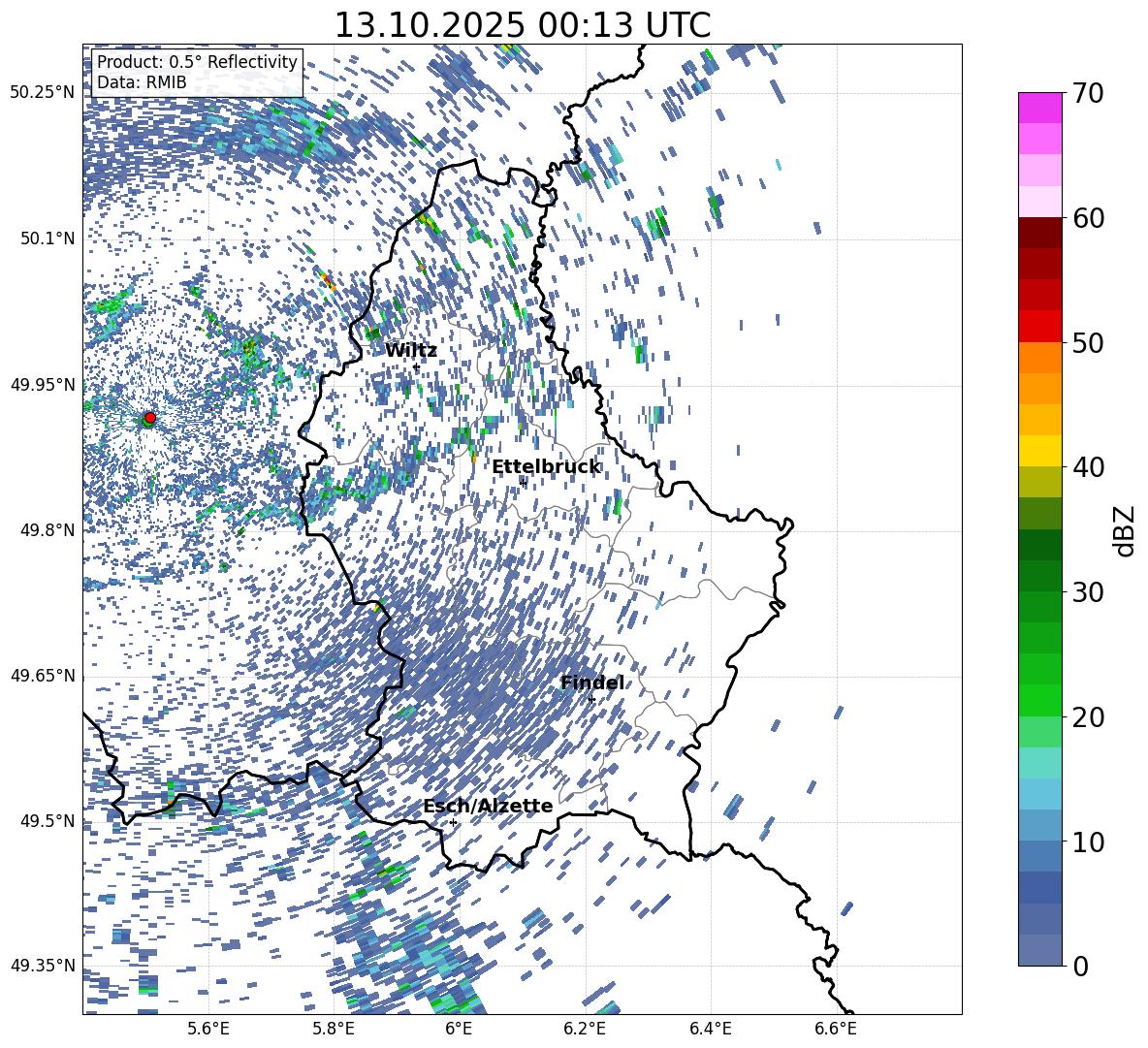This screenshot has width=1148, height=1048.
Task: Click the dark red colorbar segment below 60
Action: [x=1039, y=233]
